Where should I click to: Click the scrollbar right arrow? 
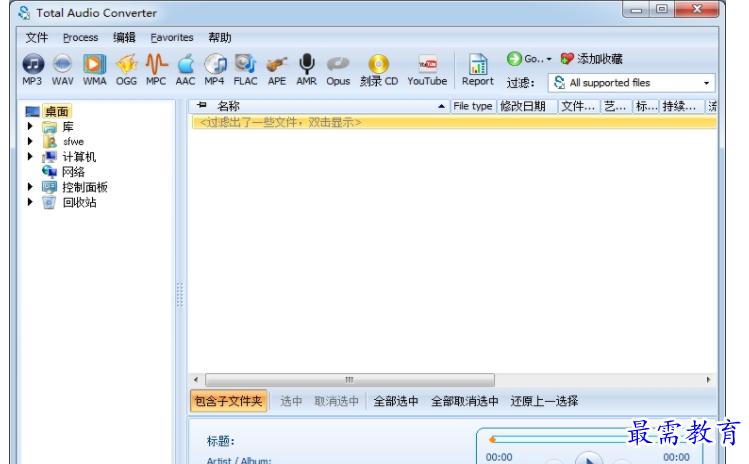[708, 380]
